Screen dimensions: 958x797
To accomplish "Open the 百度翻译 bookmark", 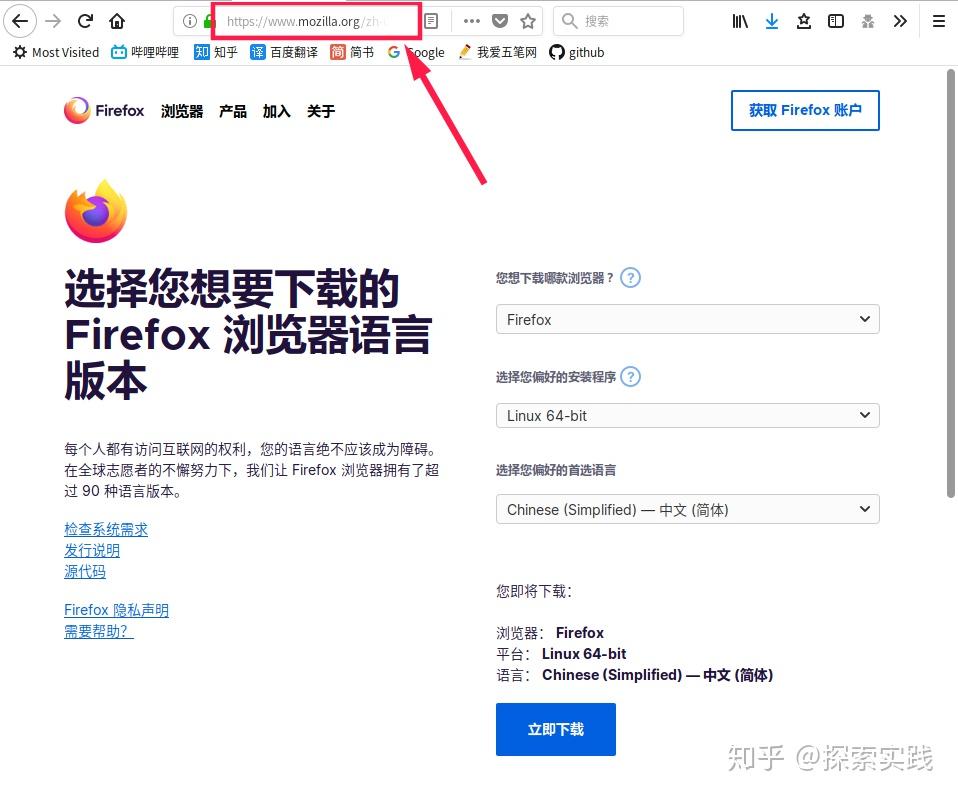I will click(x=284, y=53).
